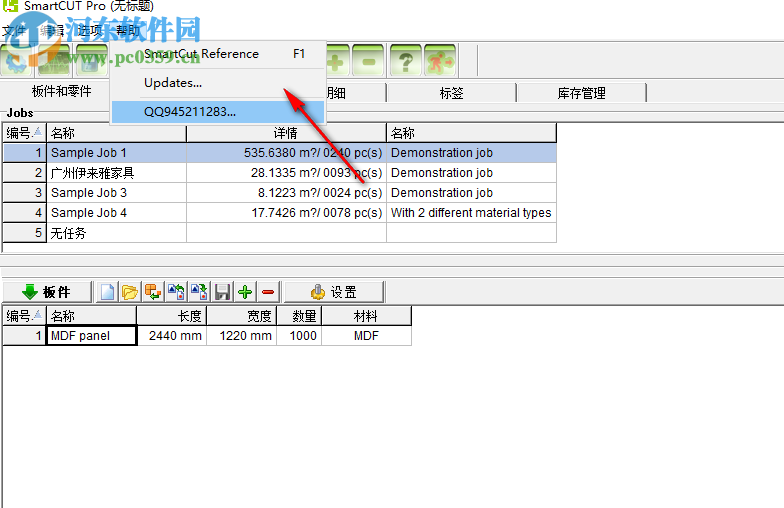The image size is (784, 508).
Task: Click the 28.1335 m?/ 0093 pc(s) detail cell
Action: click(x=286, y=173)
